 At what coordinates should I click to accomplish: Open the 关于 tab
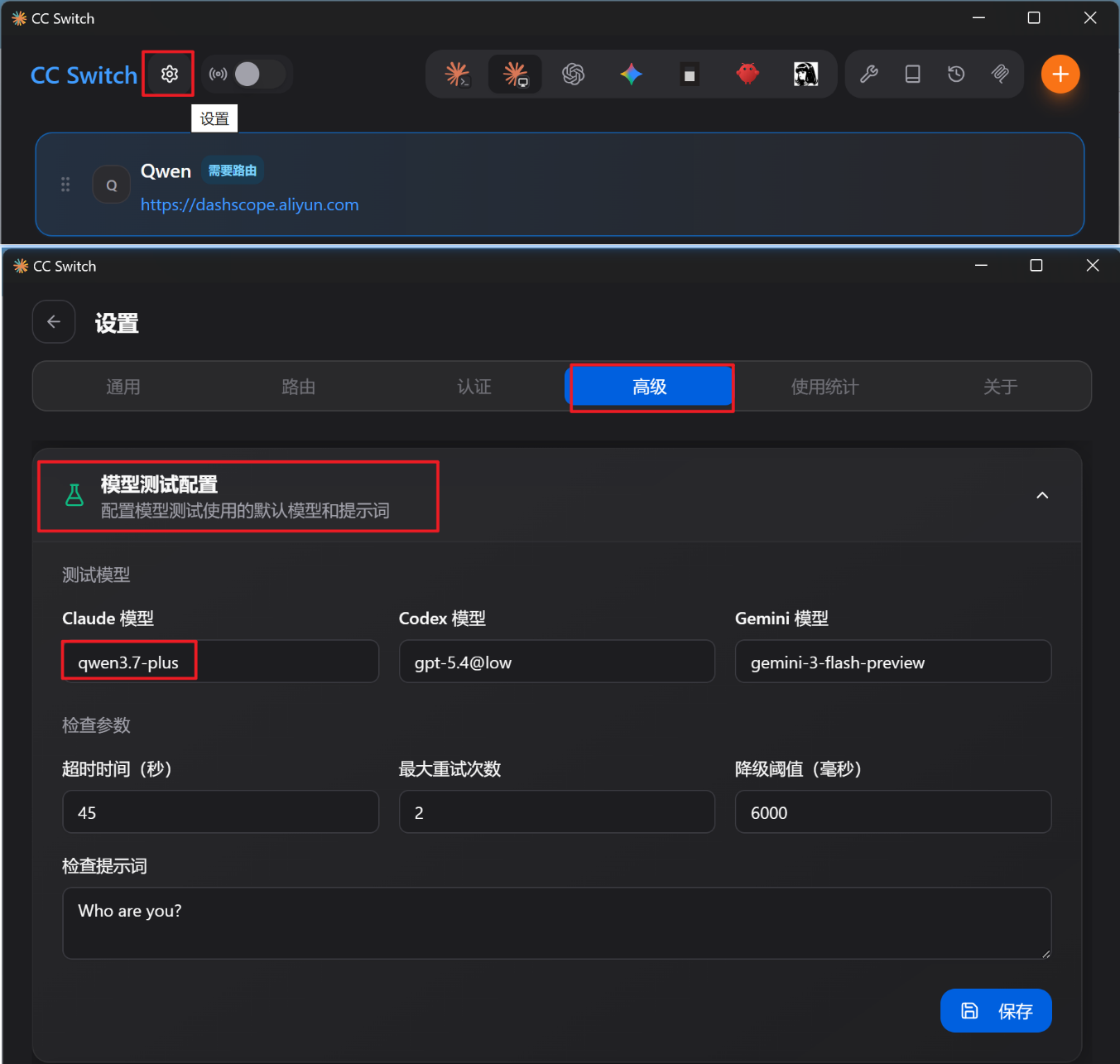click(1001, 387)
